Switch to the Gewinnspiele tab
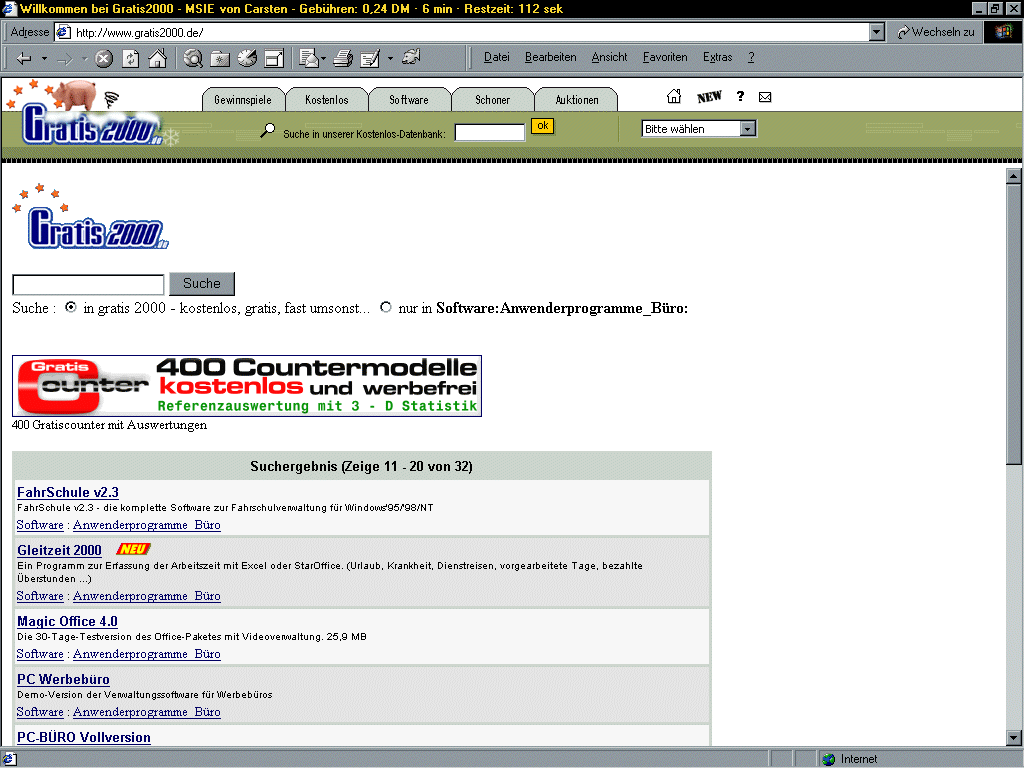Screen dimensions: 1024x768 (x=243, y=99)
